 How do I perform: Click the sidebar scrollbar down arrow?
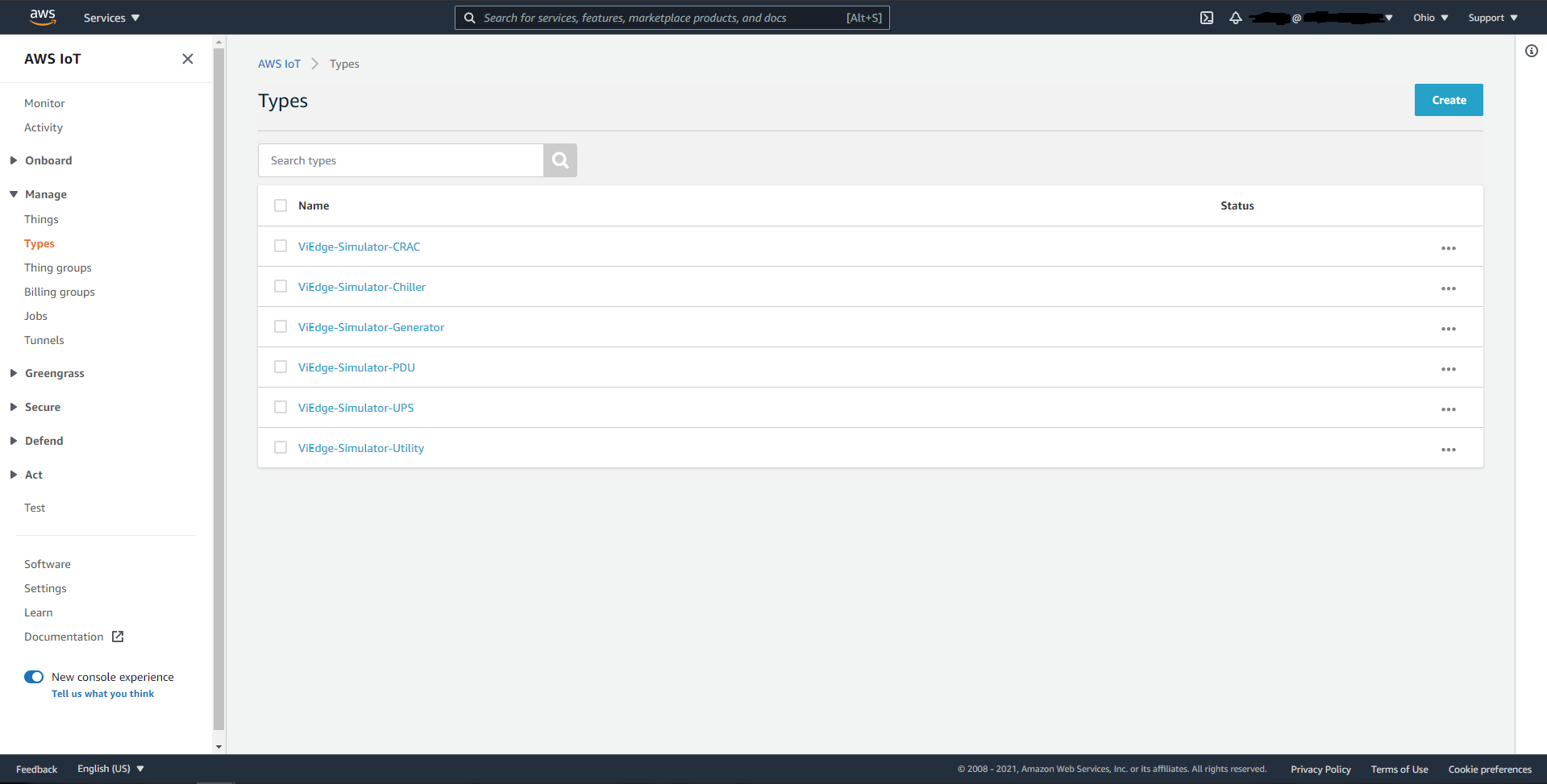[218, 747]
